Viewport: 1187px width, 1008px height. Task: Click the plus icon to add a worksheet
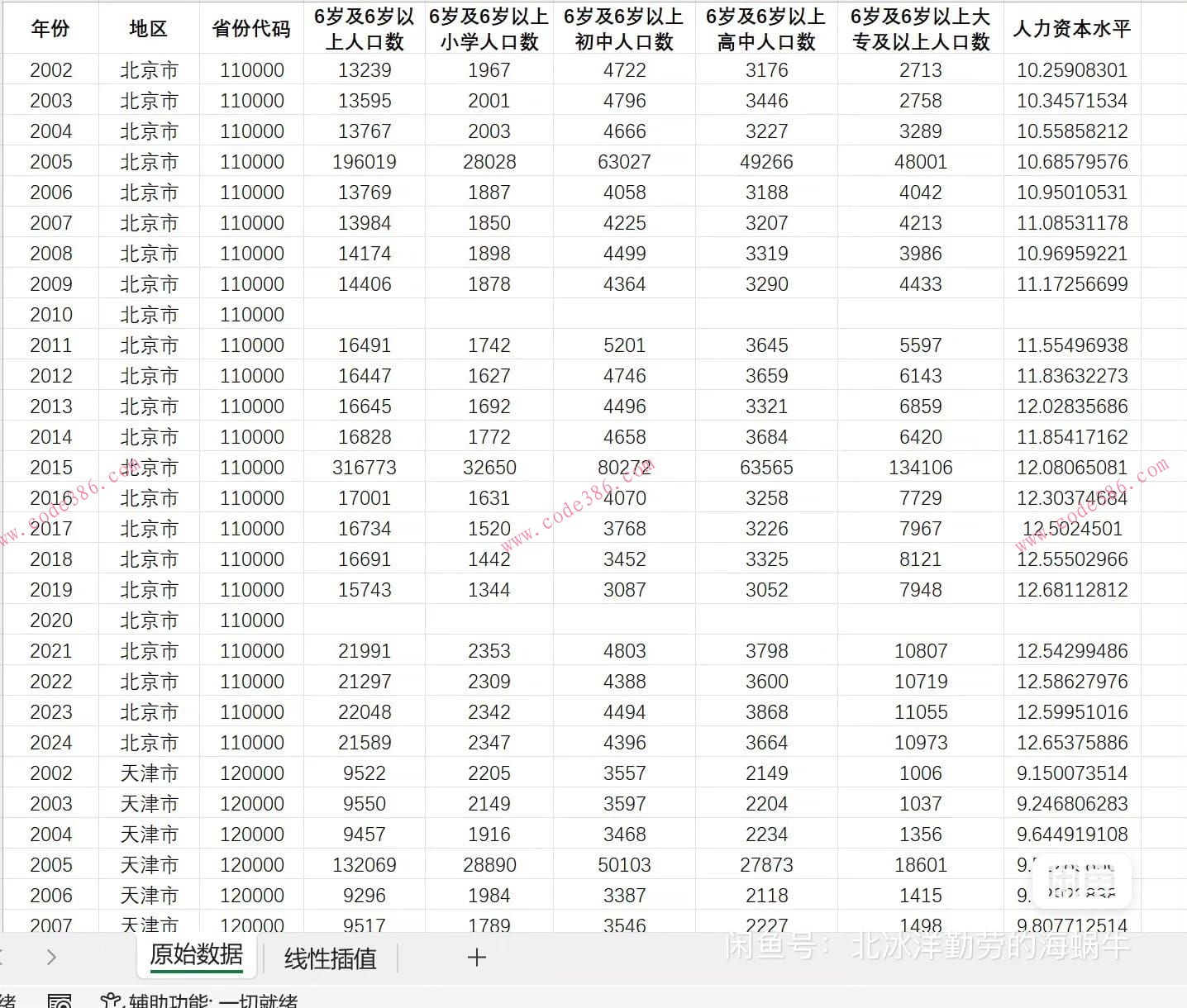(x=477, y=958)
